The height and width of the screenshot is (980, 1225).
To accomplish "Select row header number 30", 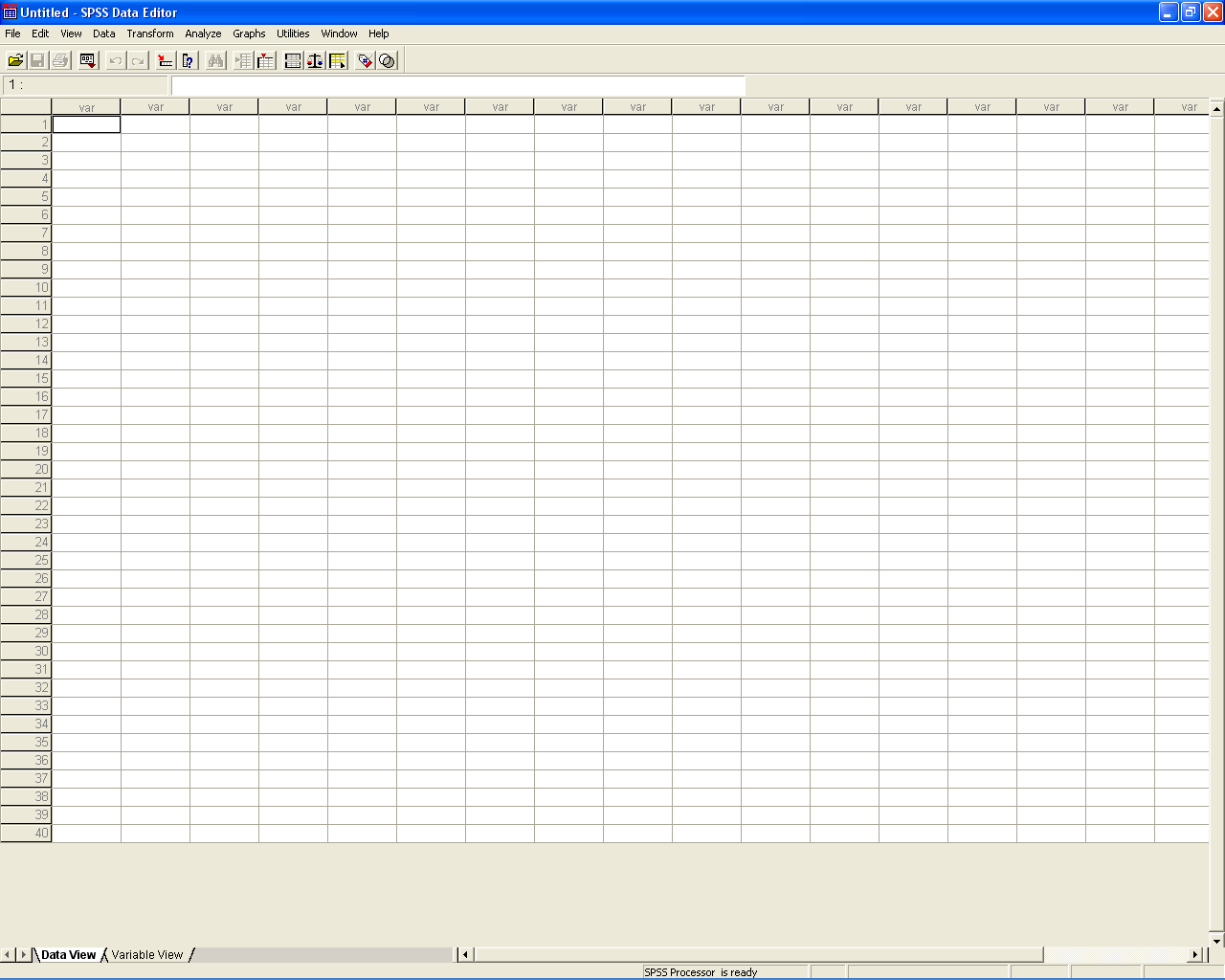I will [x=26, y=652].
